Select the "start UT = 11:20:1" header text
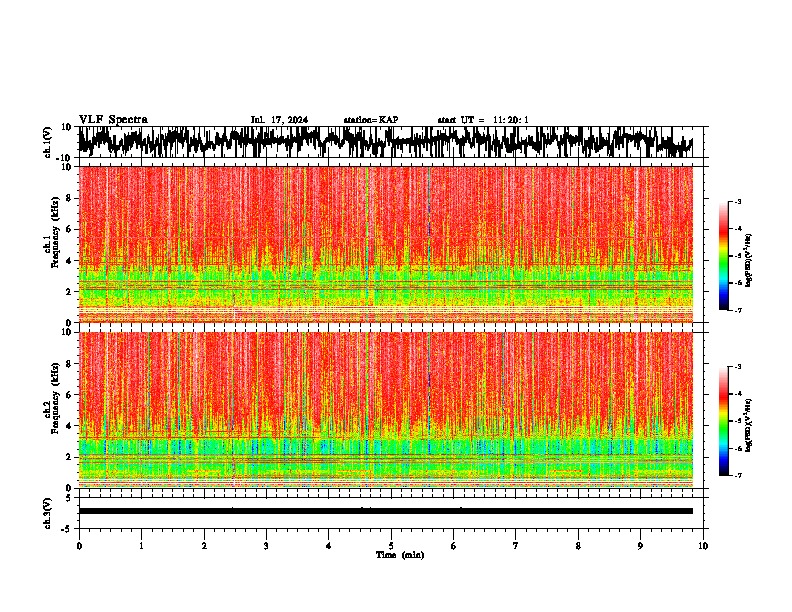The height and width of the screenshot is (612, 792). tap(483, 120)
